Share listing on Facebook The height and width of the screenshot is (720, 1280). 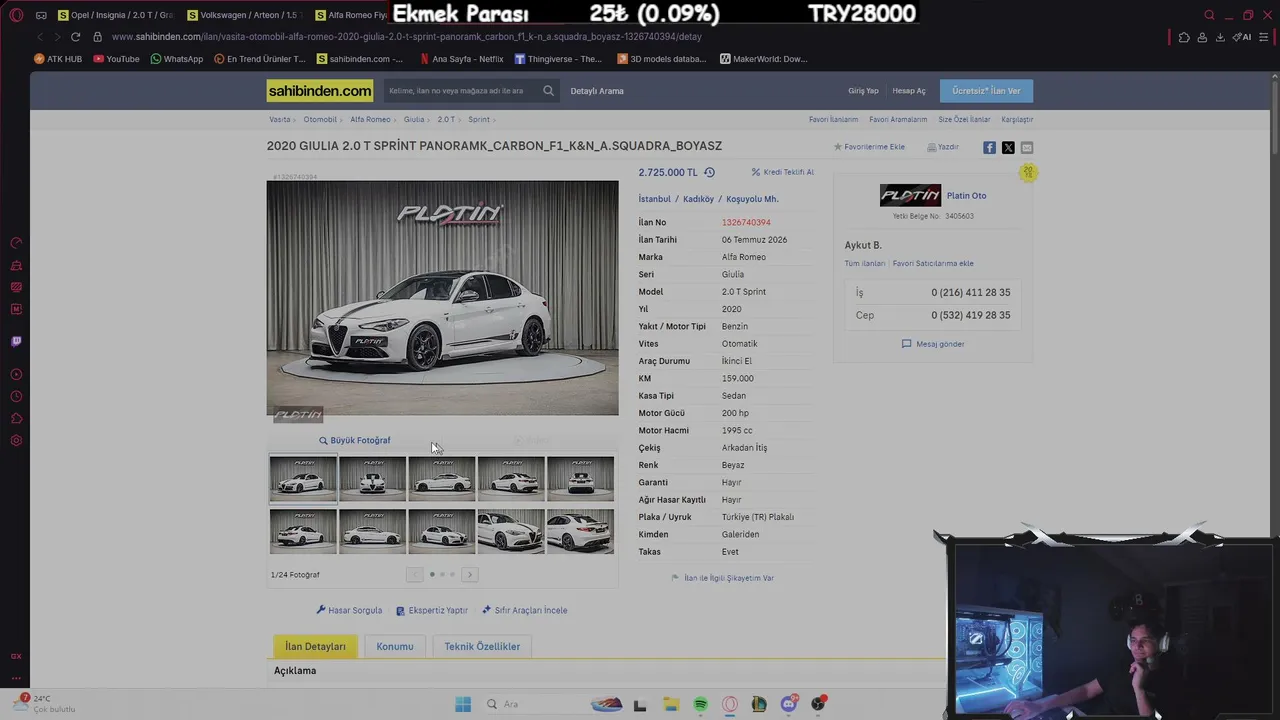point(989,147)
